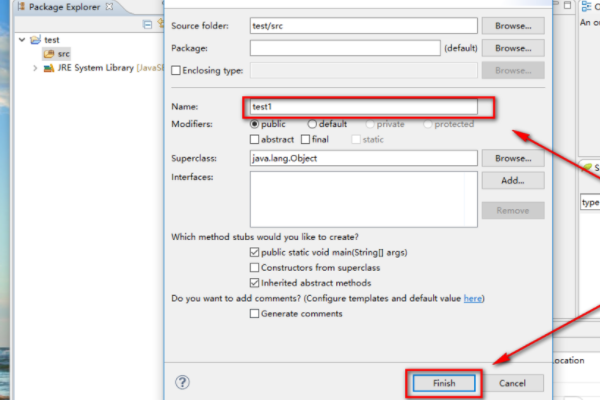Click the test project folder icon
600x400 pixels.
click(36, 39)
